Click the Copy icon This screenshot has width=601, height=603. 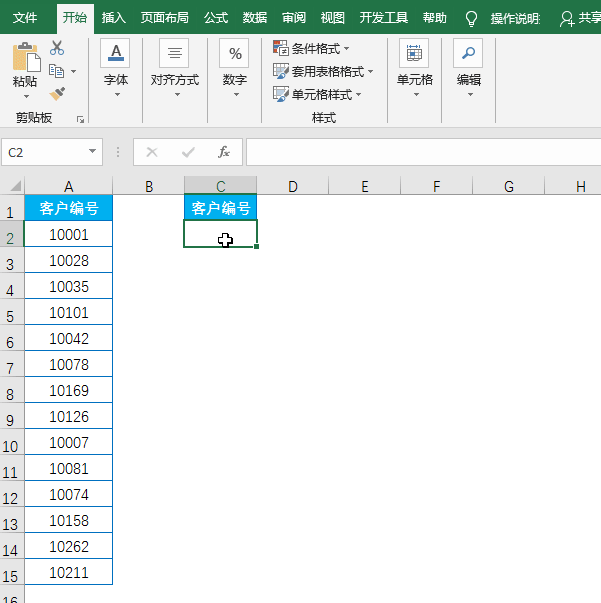57,71
